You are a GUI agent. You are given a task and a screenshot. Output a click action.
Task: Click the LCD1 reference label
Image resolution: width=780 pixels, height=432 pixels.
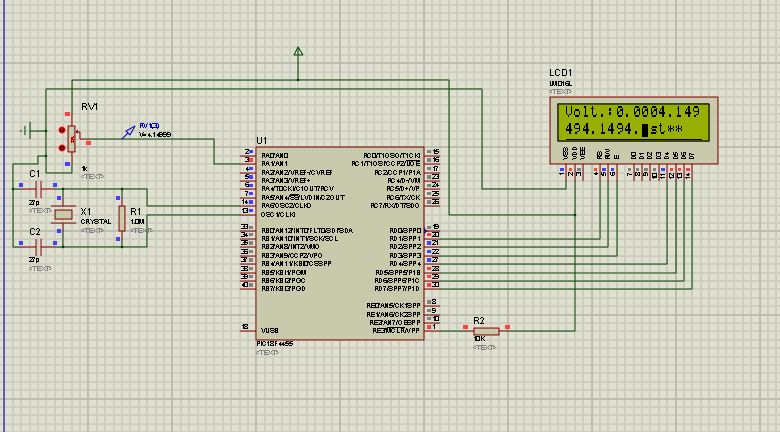tap(561, 73)
